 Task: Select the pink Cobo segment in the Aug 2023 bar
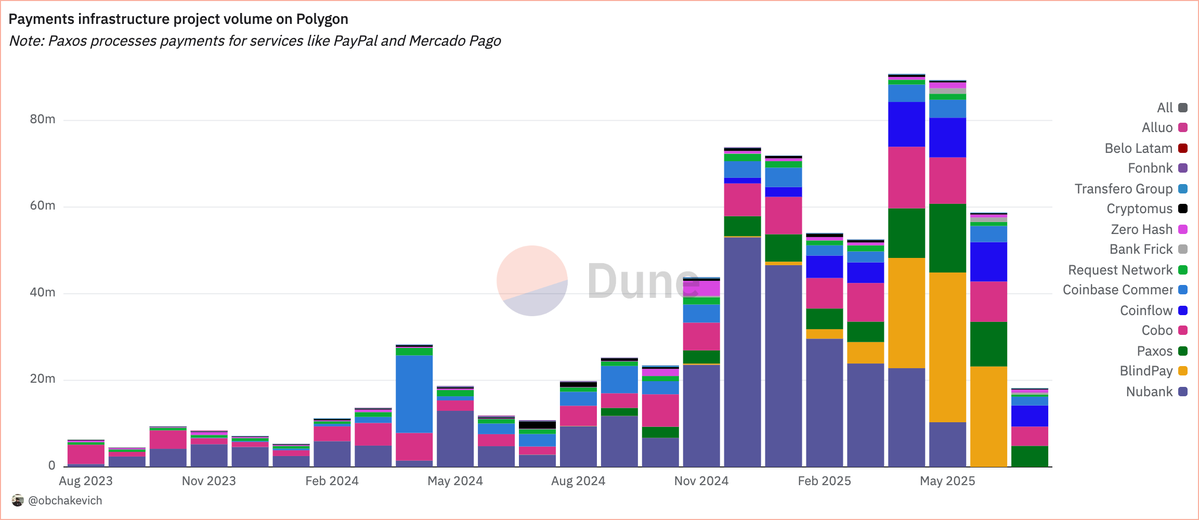(86, 454)
